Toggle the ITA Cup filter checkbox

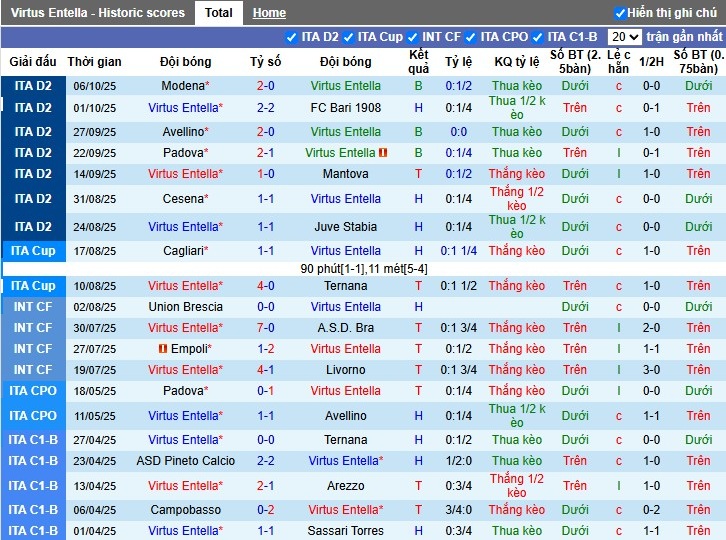tap(349, 37)
